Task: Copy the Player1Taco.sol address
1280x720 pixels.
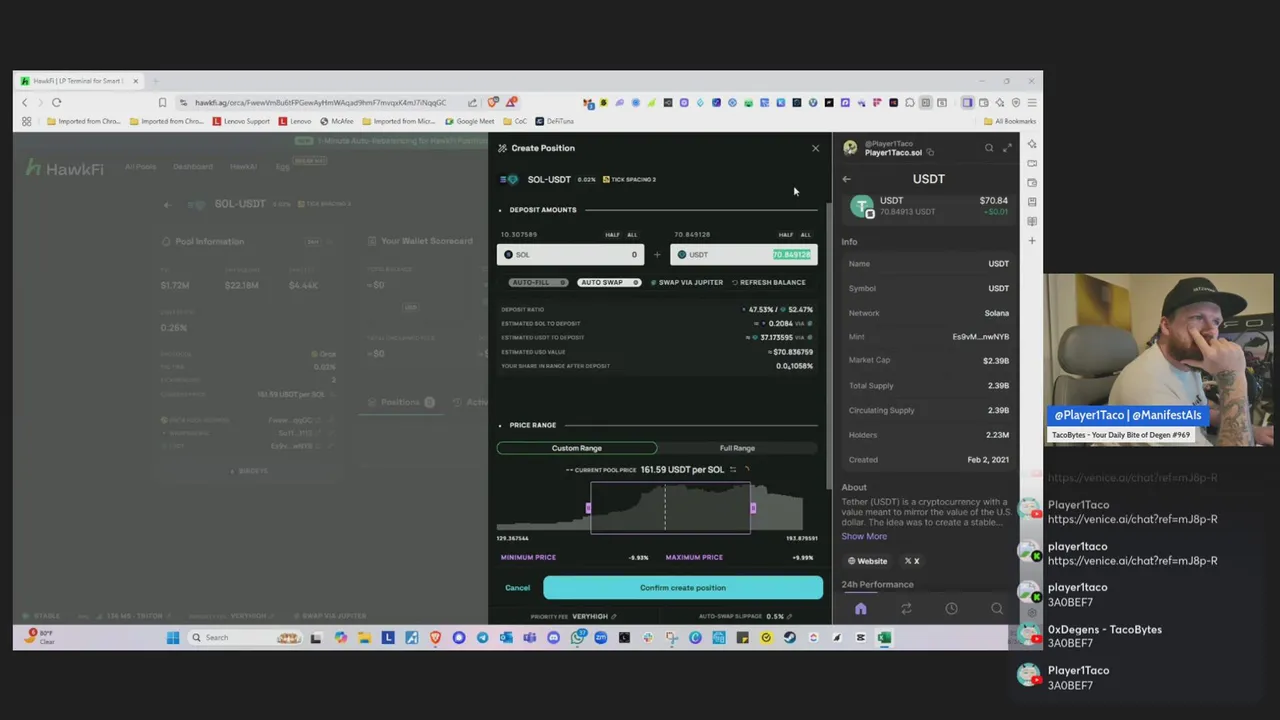Action: 930,153
